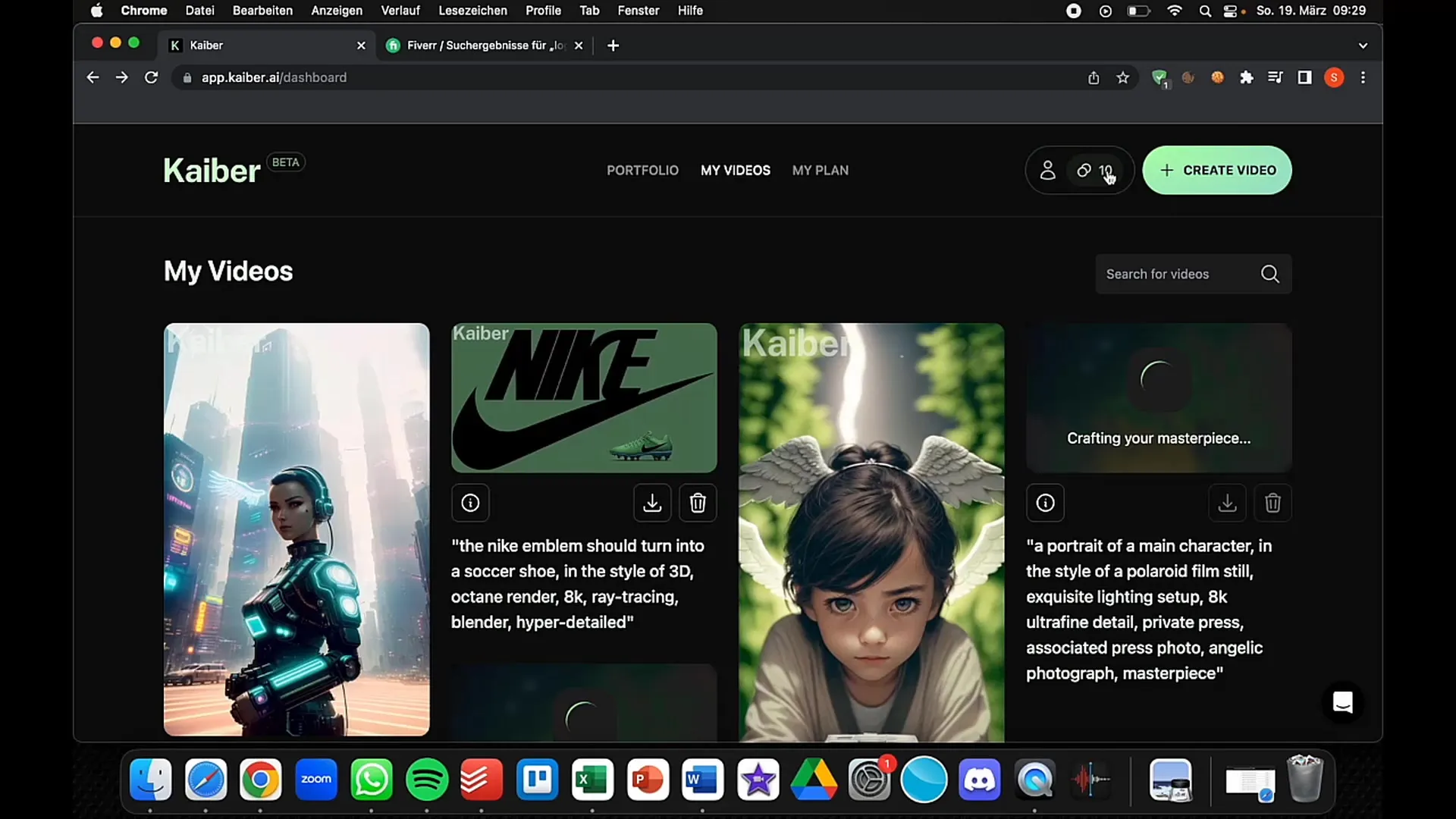Image resolution: width=1456 pixels, height=819 pixels.
Task: Click the info icon on Nike video
Action: 471,502
